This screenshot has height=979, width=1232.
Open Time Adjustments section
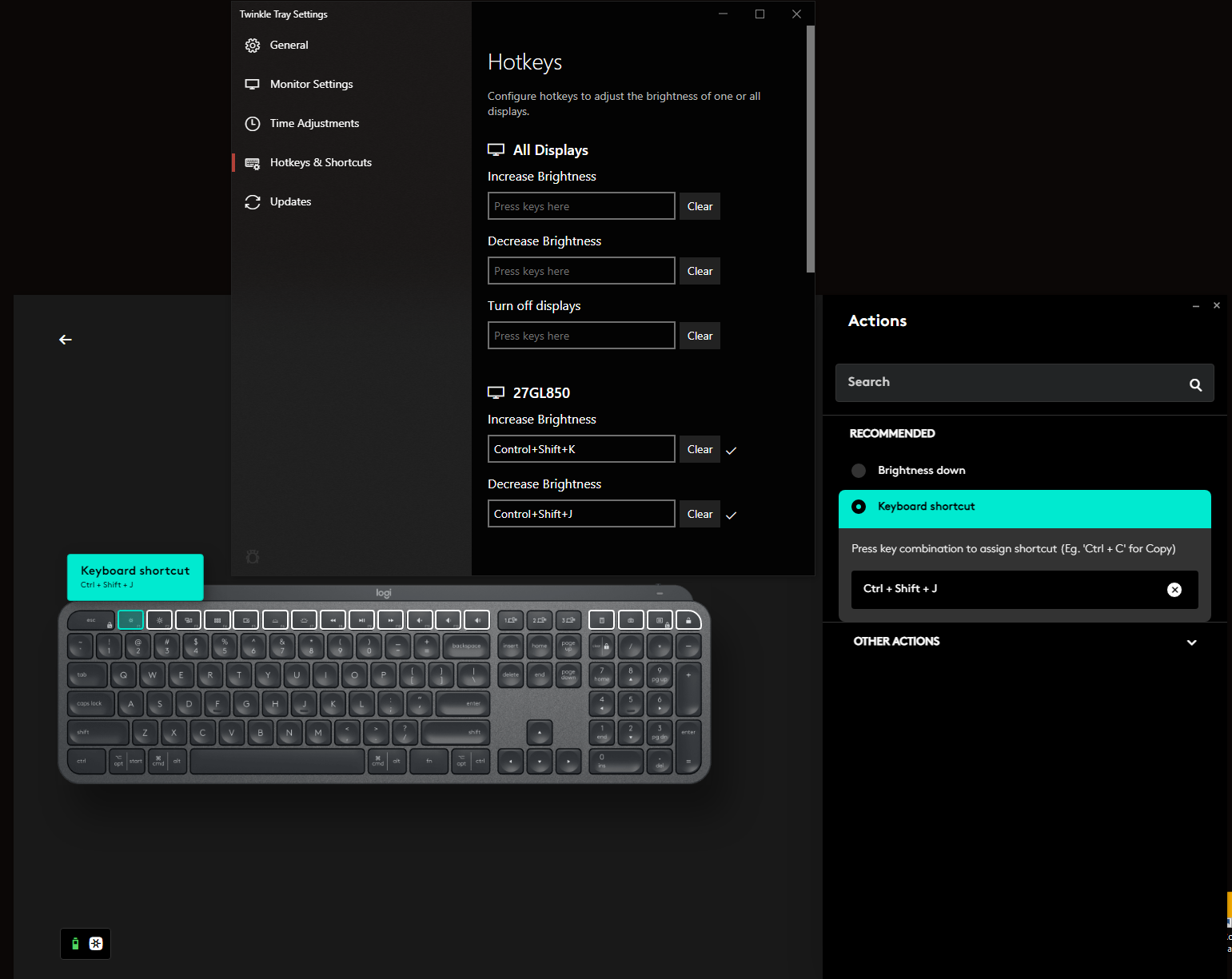click(x=352, y=123)
